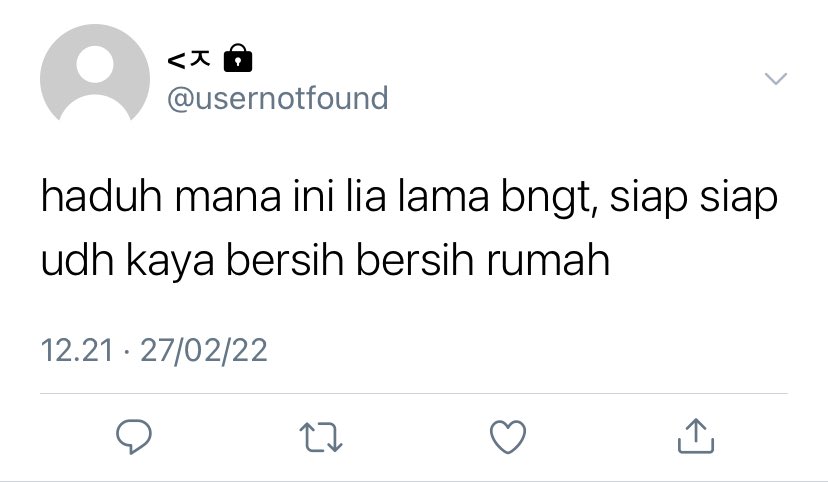Click the 12.21 time stamp

point(77,351)
